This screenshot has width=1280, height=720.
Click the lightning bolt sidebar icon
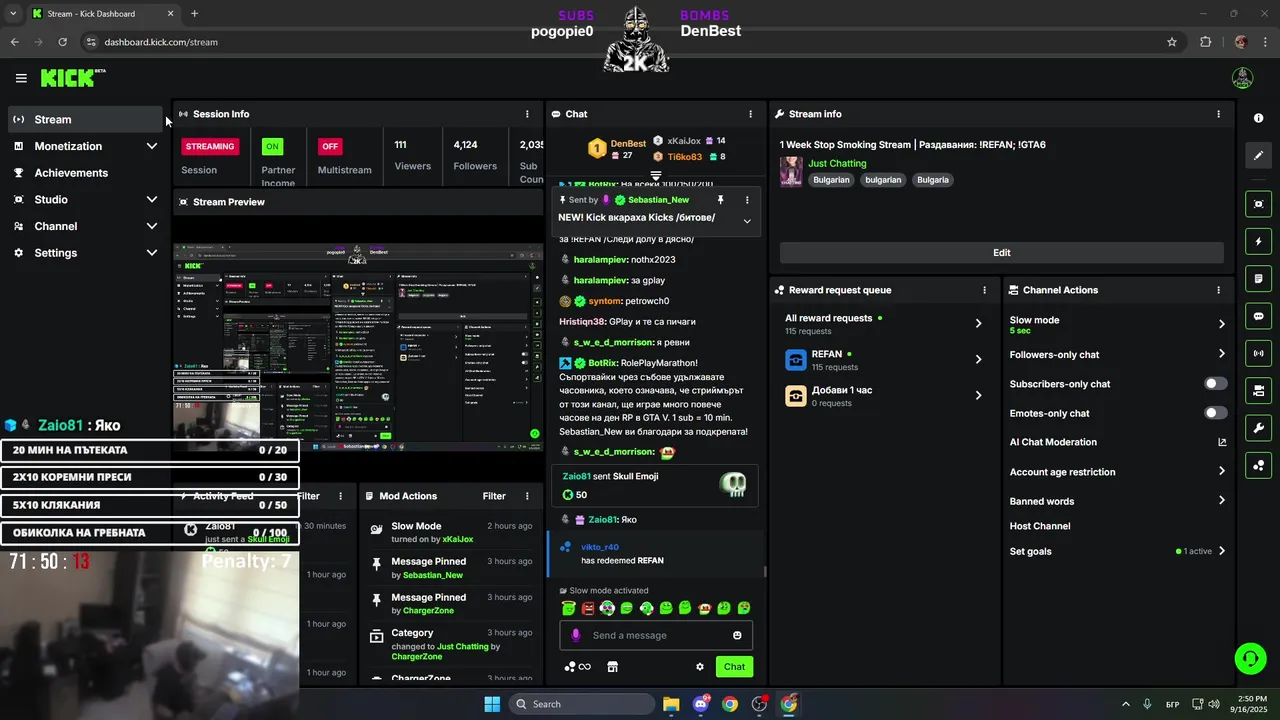[1258, 241]
